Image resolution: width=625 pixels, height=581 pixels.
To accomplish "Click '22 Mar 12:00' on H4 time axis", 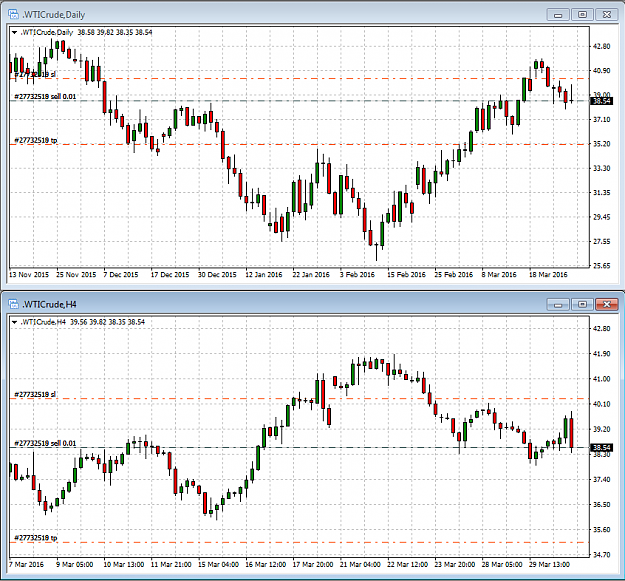I will click(407, 565).
